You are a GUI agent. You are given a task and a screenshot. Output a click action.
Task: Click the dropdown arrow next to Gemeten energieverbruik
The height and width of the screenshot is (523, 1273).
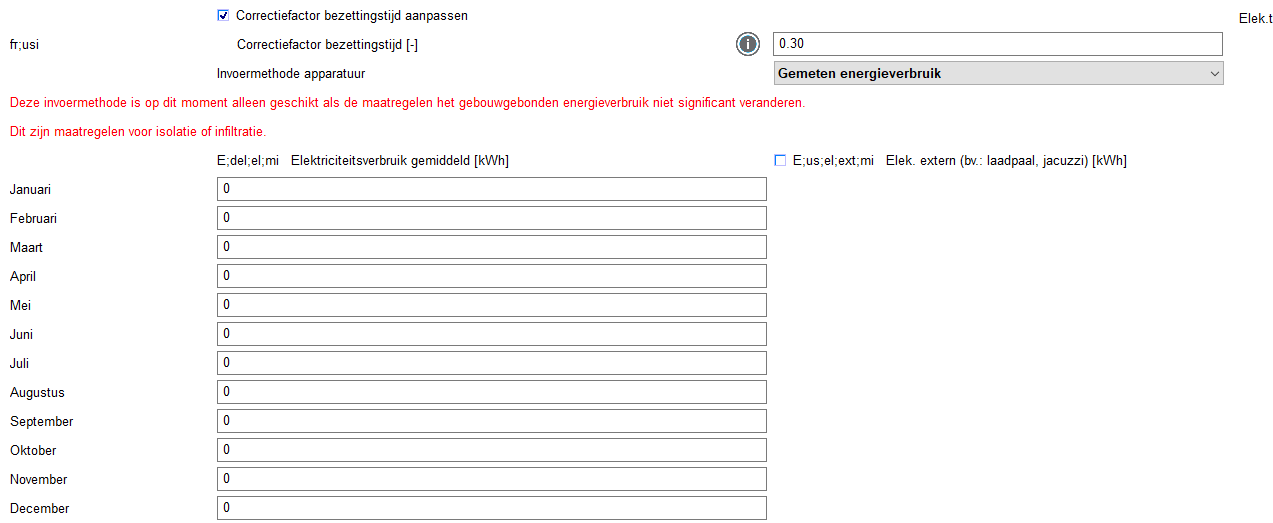coord(1214,73)
